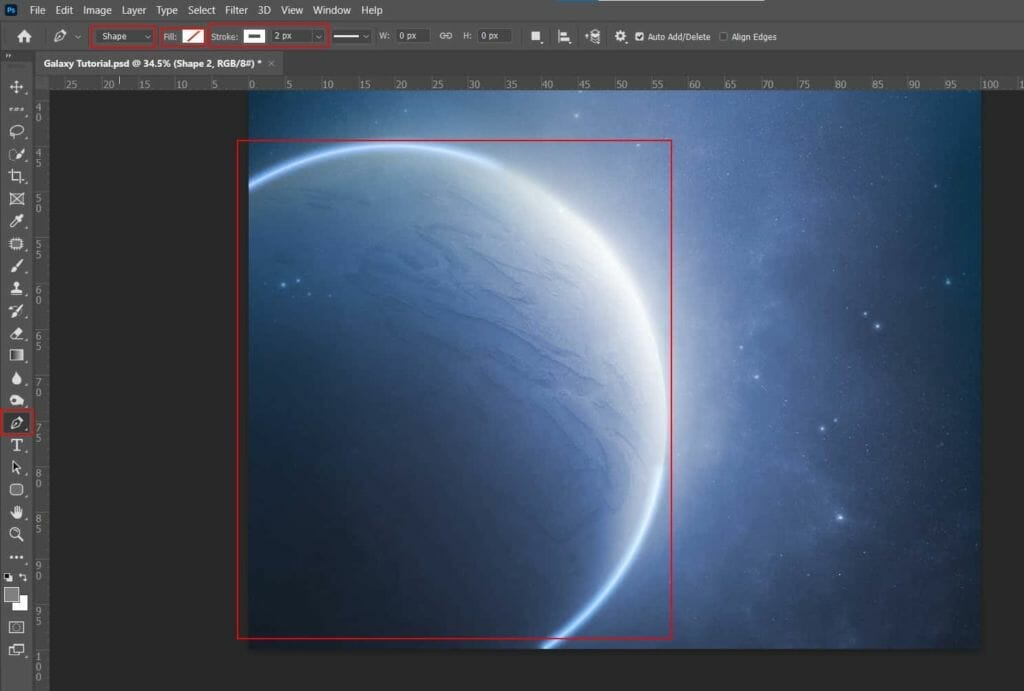This screenshot has width=1024, height=691.
Task: Toggle the Auto Add/Delete checkbox
Action: (x=639, y=37)
